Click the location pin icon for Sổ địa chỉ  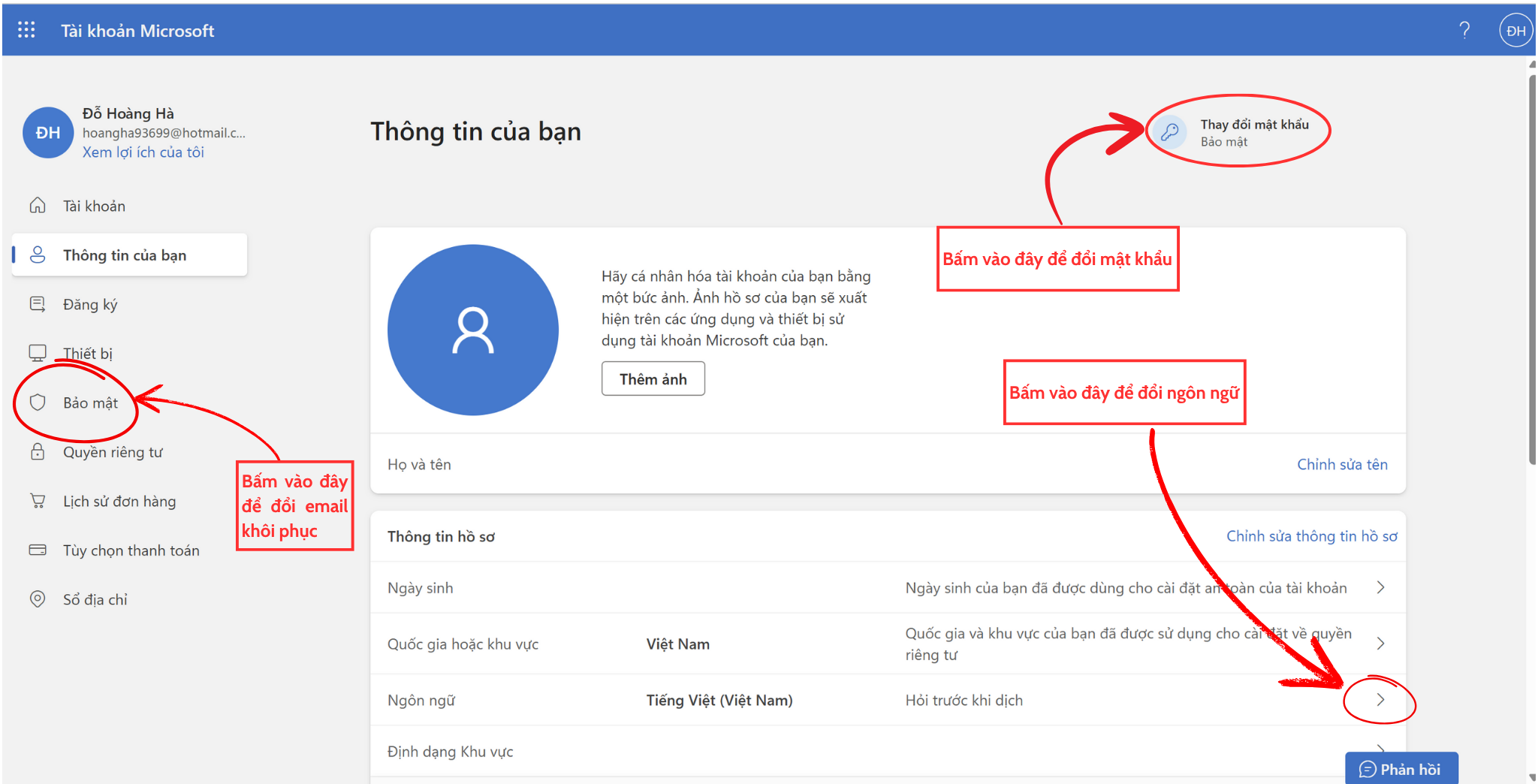pos(38,599)
